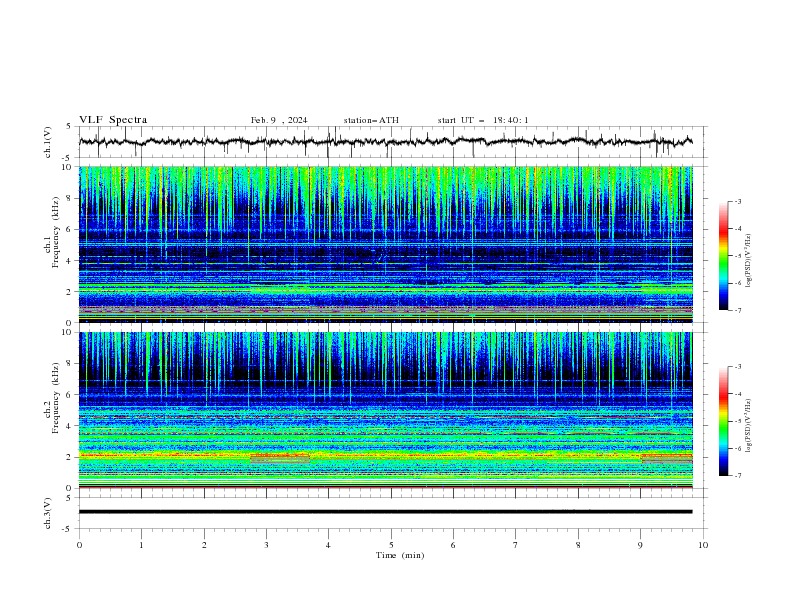792x612 pixels.
Task: Click the "station=ATH" header label
Action: point(371,120)
